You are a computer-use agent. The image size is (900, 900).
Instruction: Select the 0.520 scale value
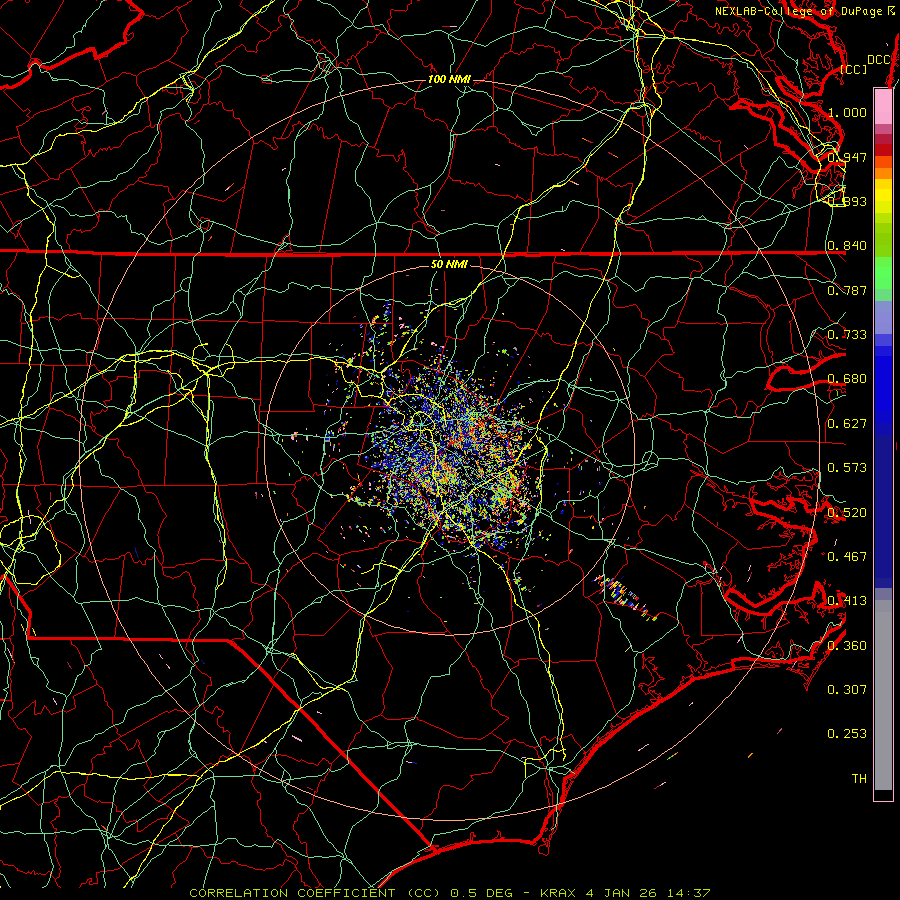pos(847,513)
